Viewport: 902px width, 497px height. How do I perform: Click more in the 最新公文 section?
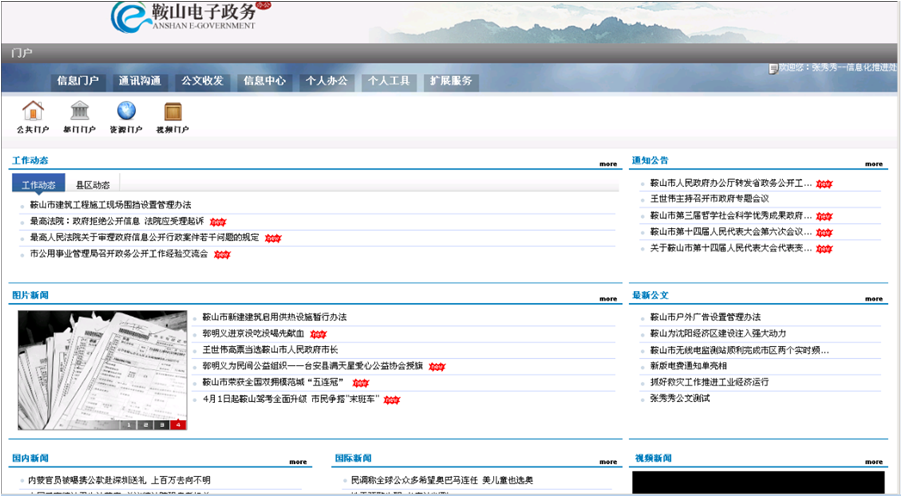[x=873, y=299]
